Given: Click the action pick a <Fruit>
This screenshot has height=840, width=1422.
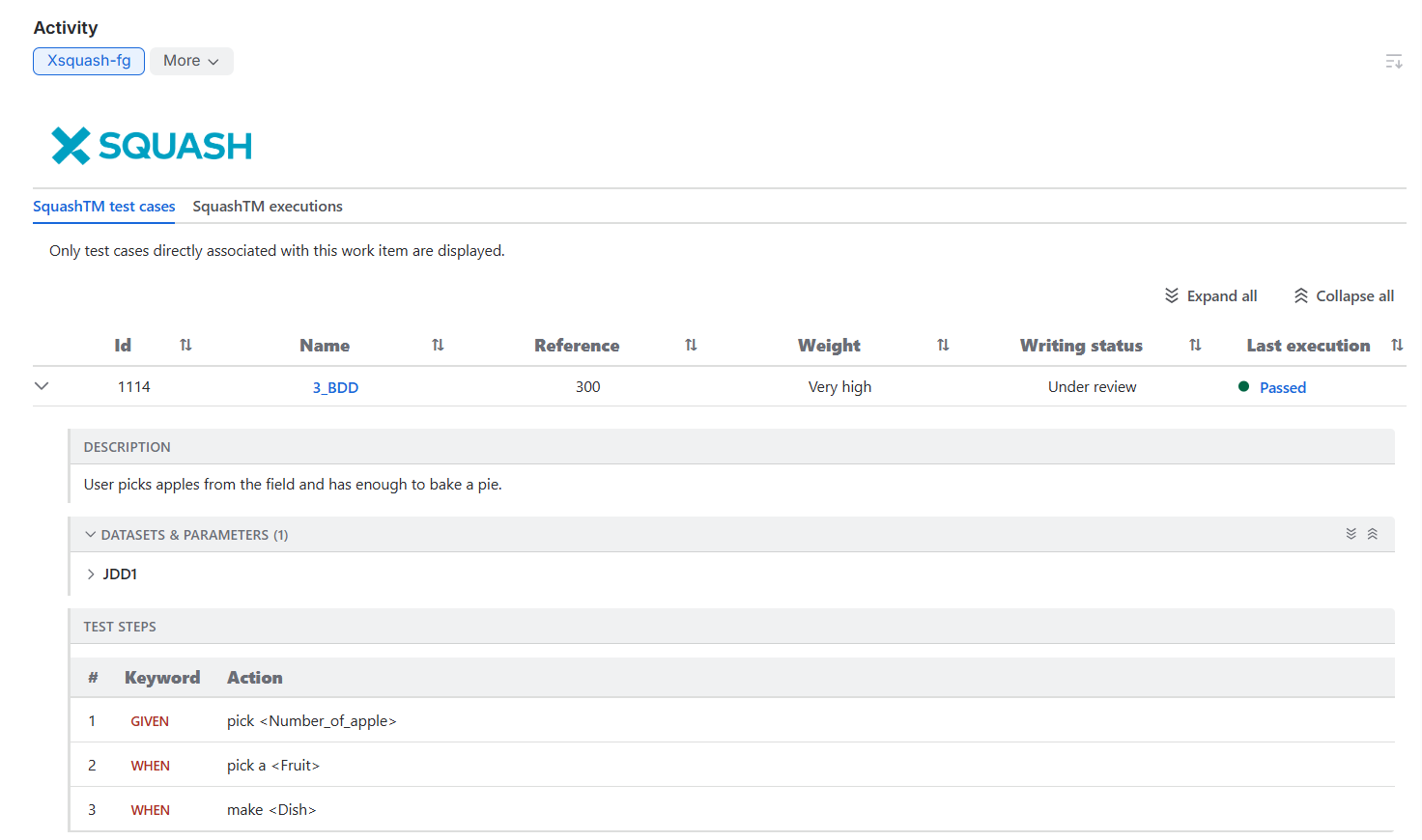Looking at the screenshot, I should 273,766.
